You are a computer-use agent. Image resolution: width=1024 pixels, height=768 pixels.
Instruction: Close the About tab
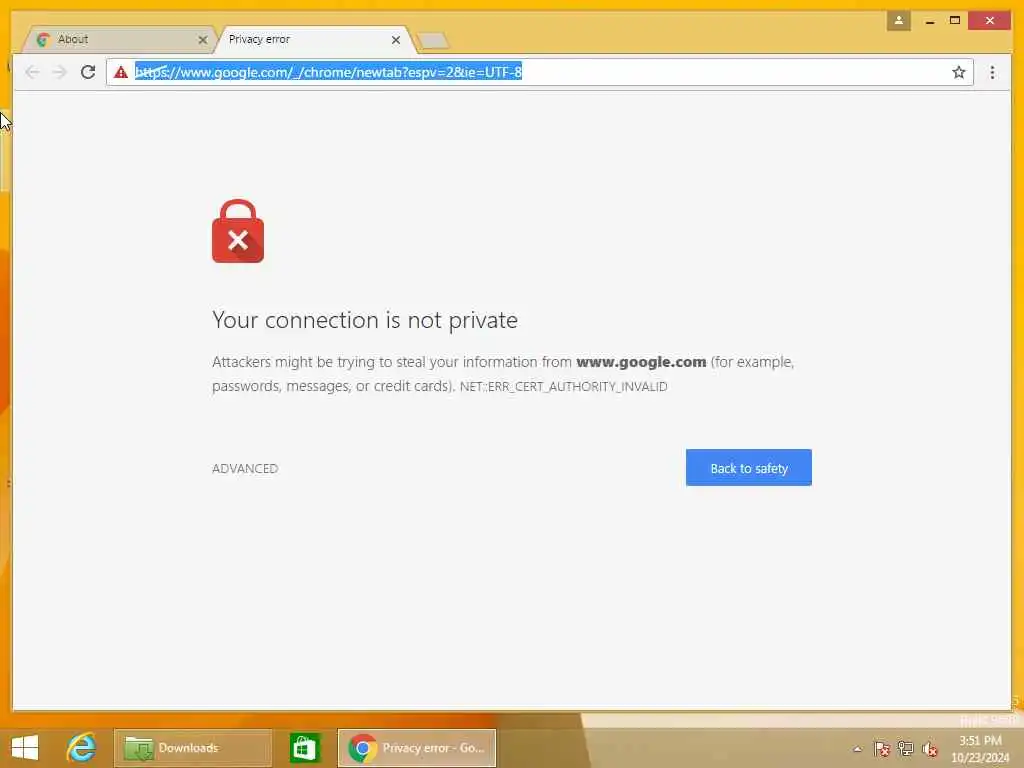pyautogui.click(x=202, y=40)
